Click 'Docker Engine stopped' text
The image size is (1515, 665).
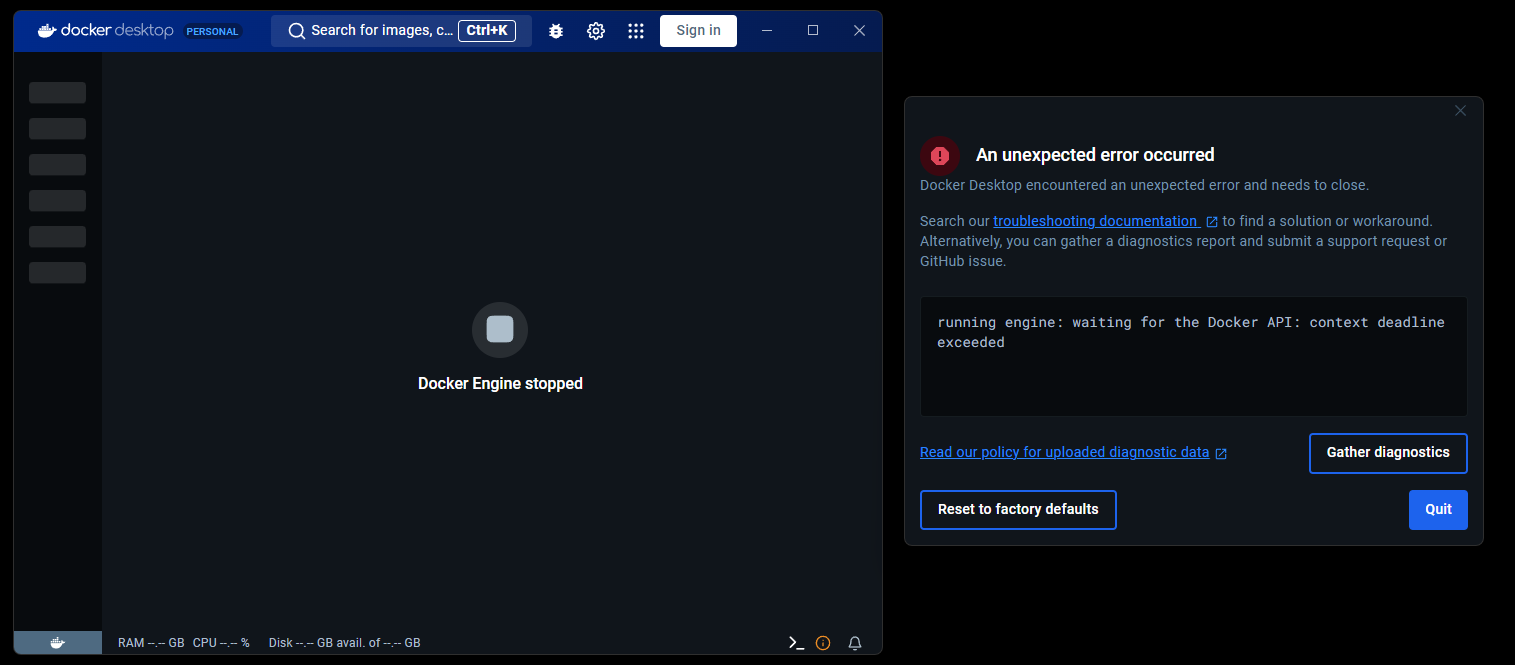point(500,384)
